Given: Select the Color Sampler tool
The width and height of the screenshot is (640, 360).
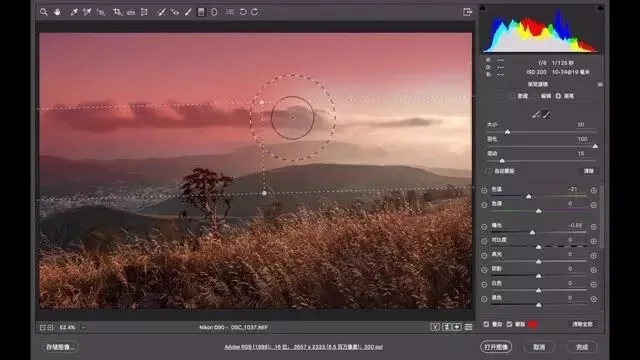Looking at the screenshot, I should point(87,12).
